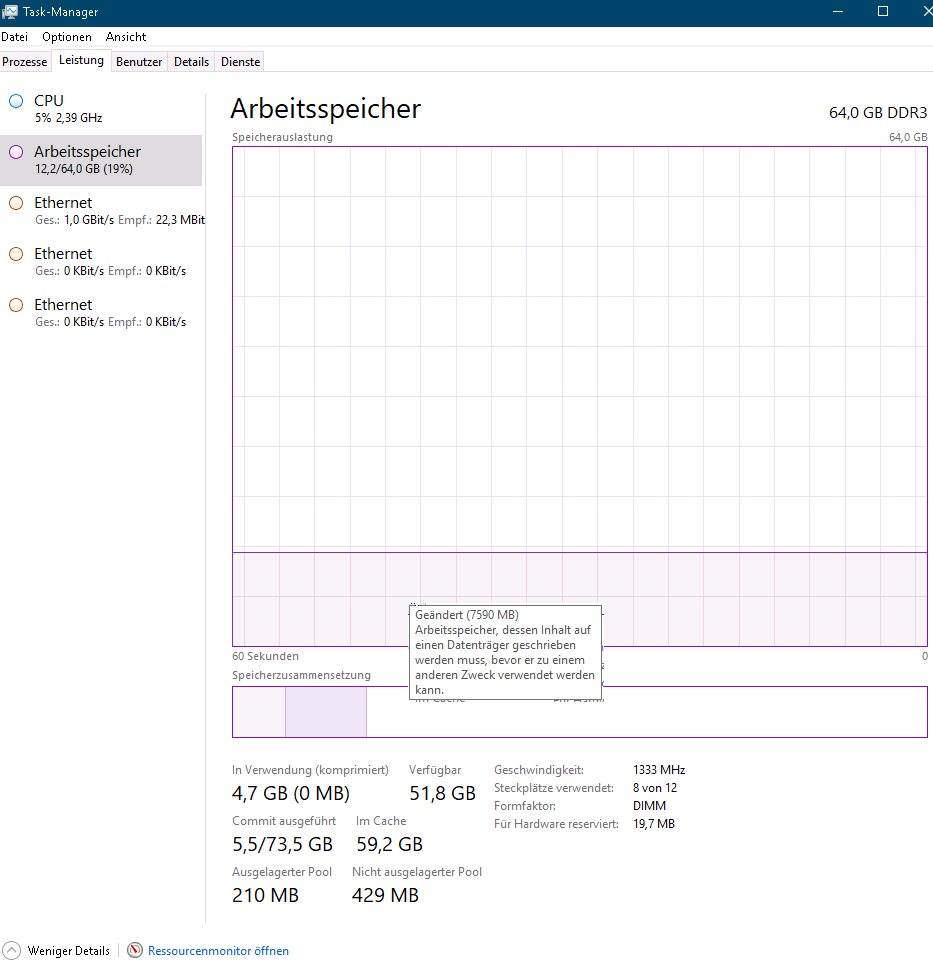Viewport: 933px width, 966px height.
Task: Minimize the Task-Manager window
Action: coord(837,12)
